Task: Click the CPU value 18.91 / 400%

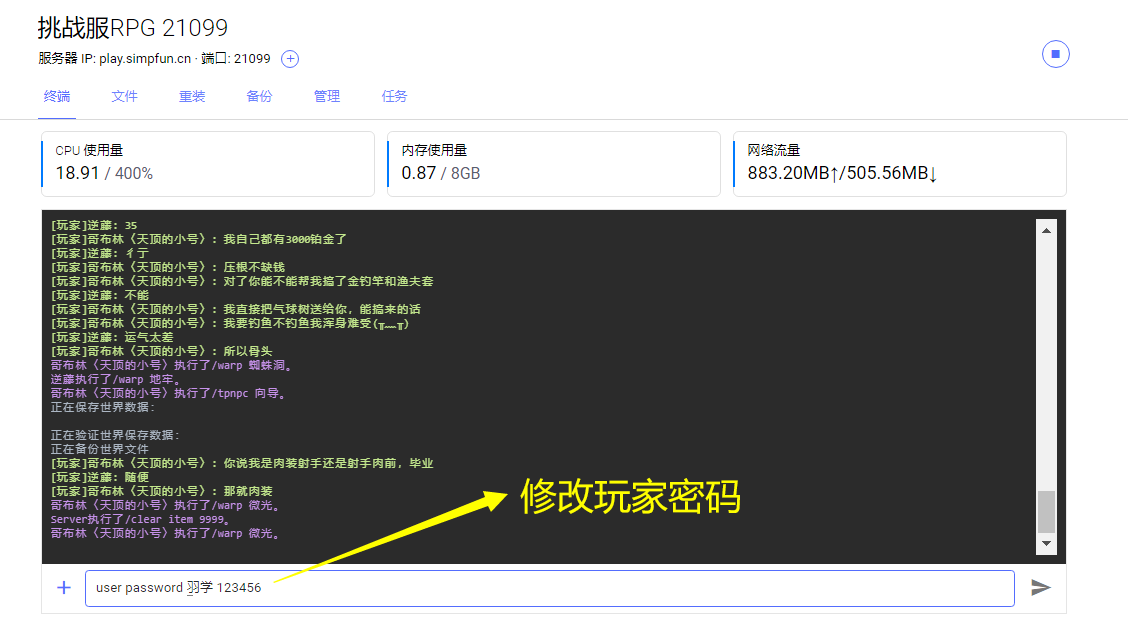Action: 104,173
